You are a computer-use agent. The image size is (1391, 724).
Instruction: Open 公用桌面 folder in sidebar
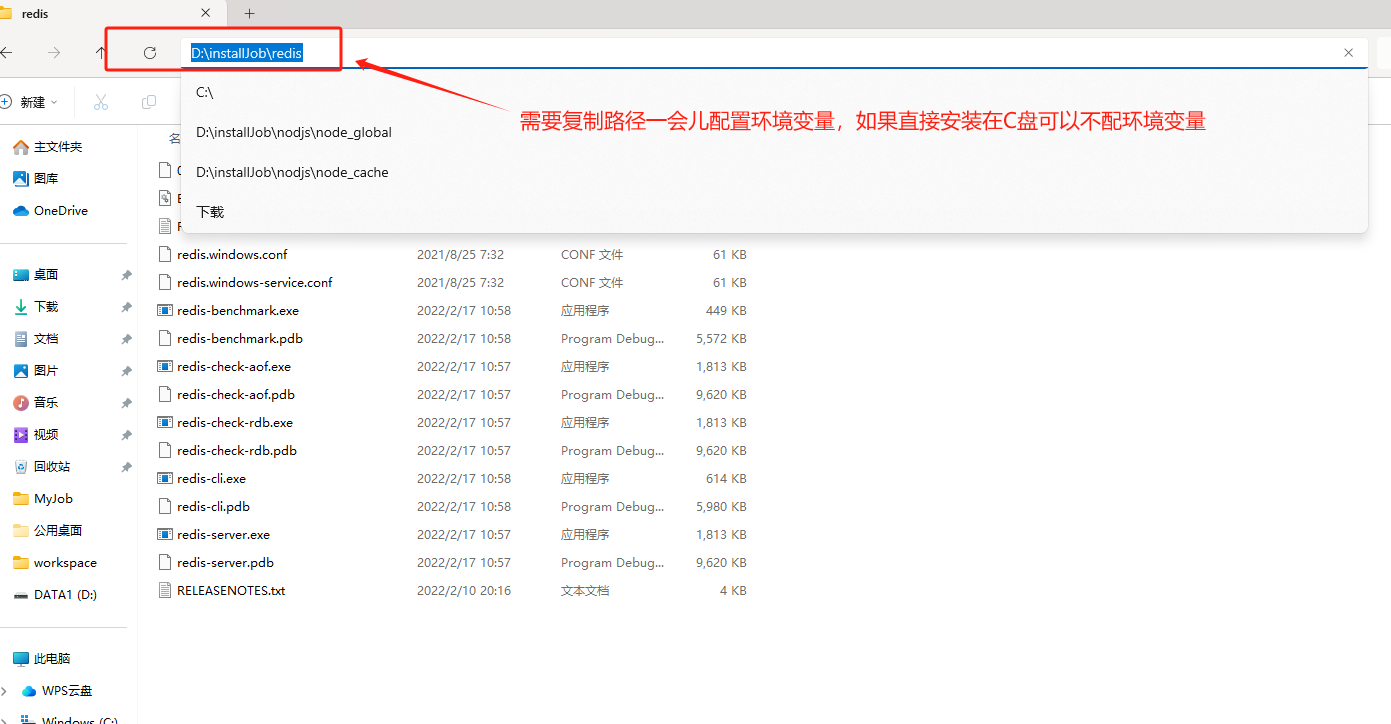click(48, 531)
